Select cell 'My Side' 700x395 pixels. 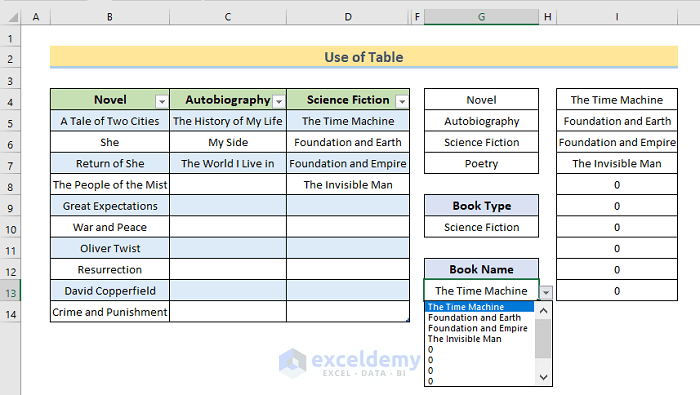[x=228, y=142]
